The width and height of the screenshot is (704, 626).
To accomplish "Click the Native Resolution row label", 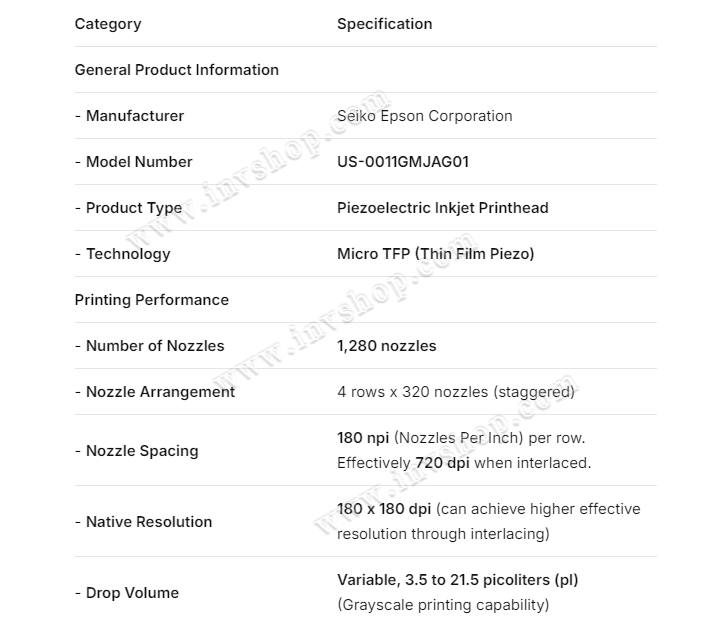I will [143, 522].
